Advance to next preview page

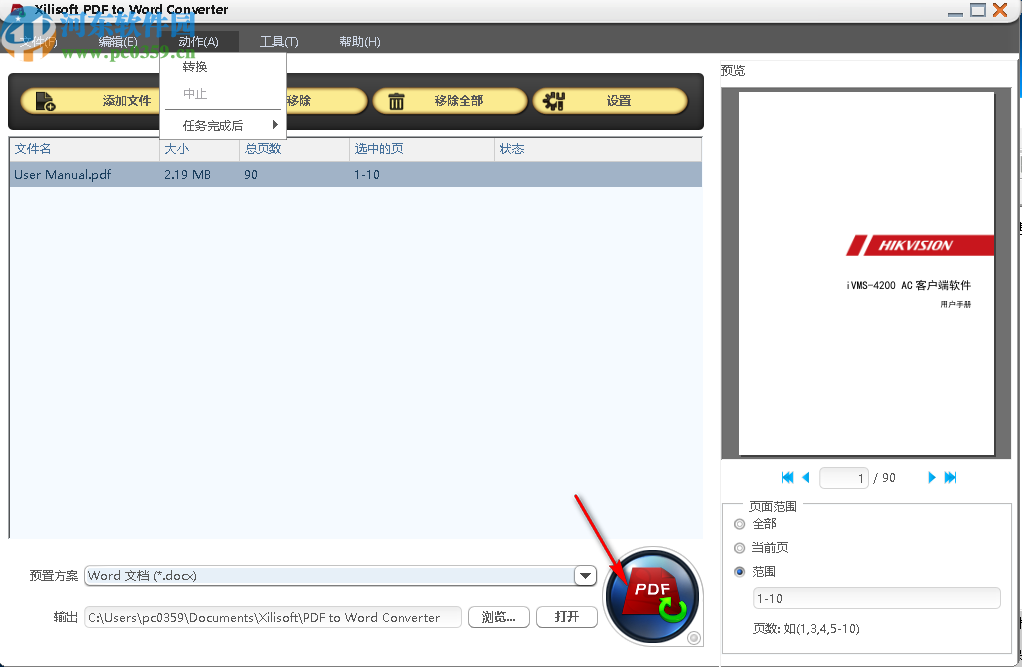click(931, 477)
